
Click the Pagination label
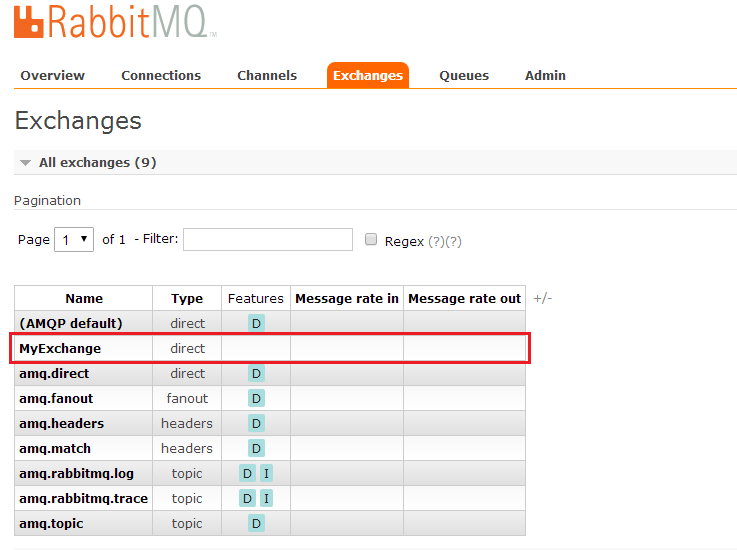tap(47, 200)
